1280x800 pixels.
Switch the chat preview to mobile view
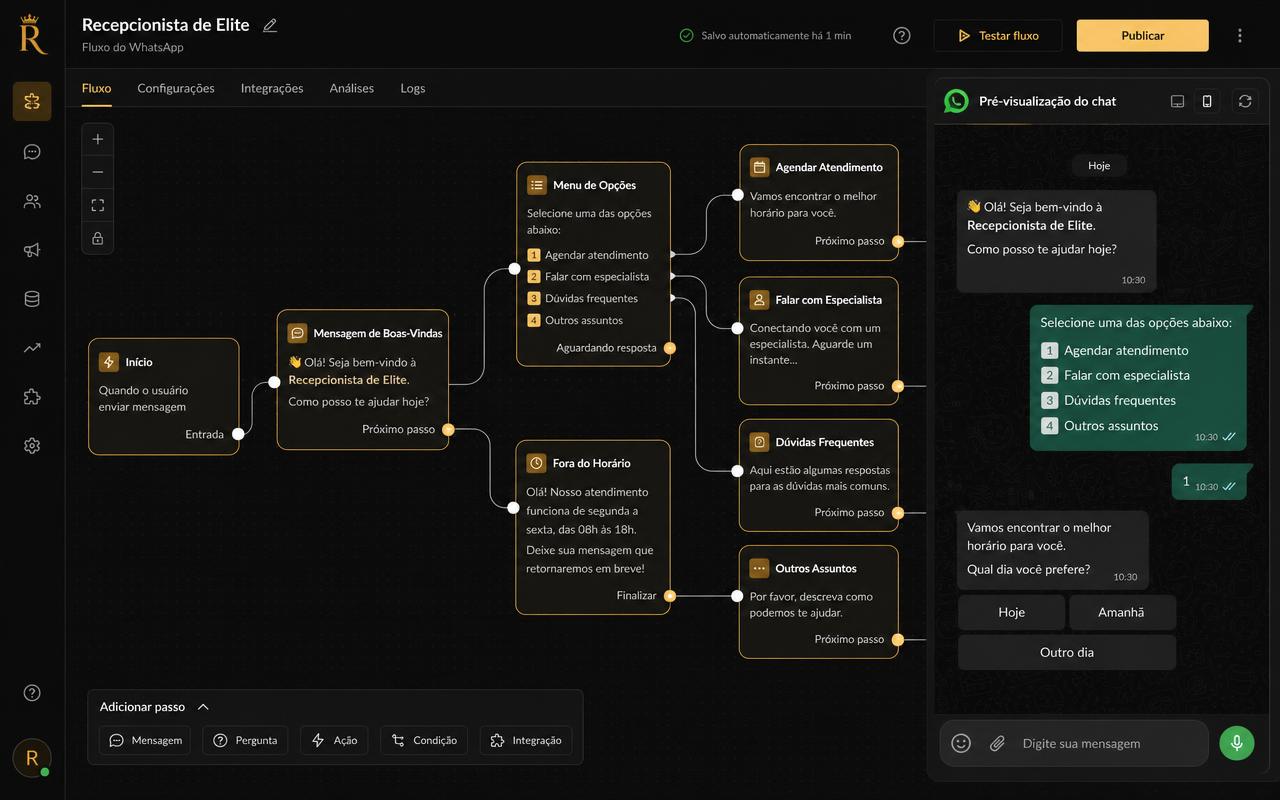coord(1207,101)
